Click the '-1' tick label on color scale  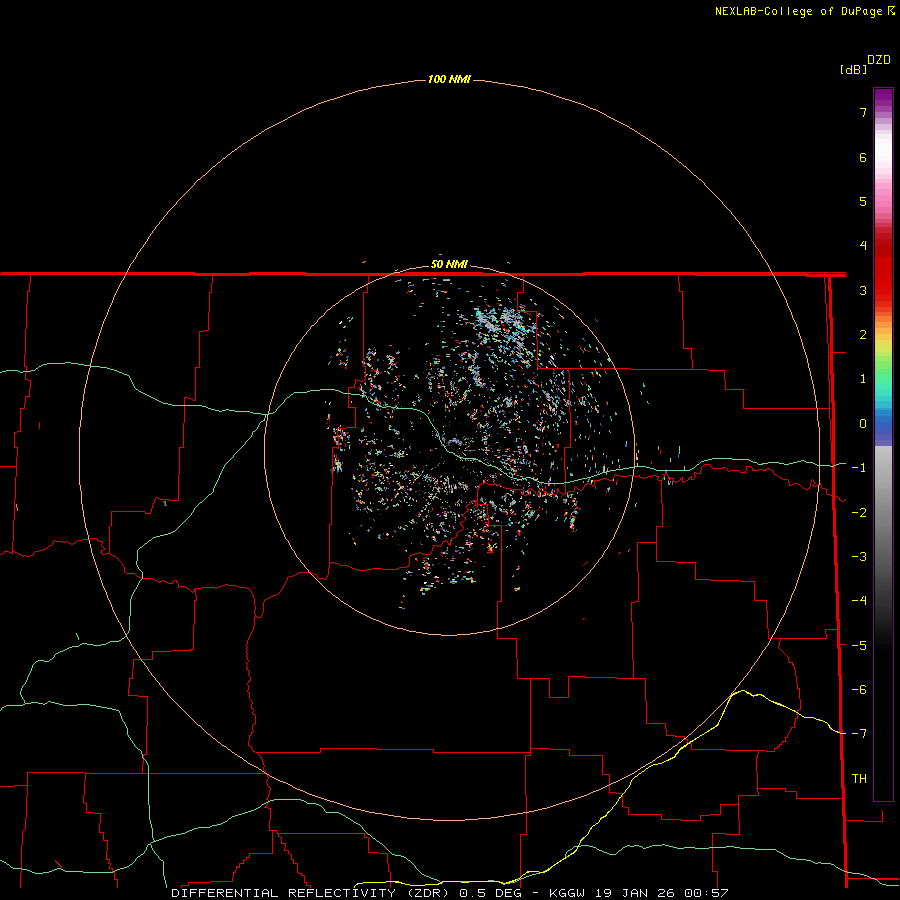[859, 468]
